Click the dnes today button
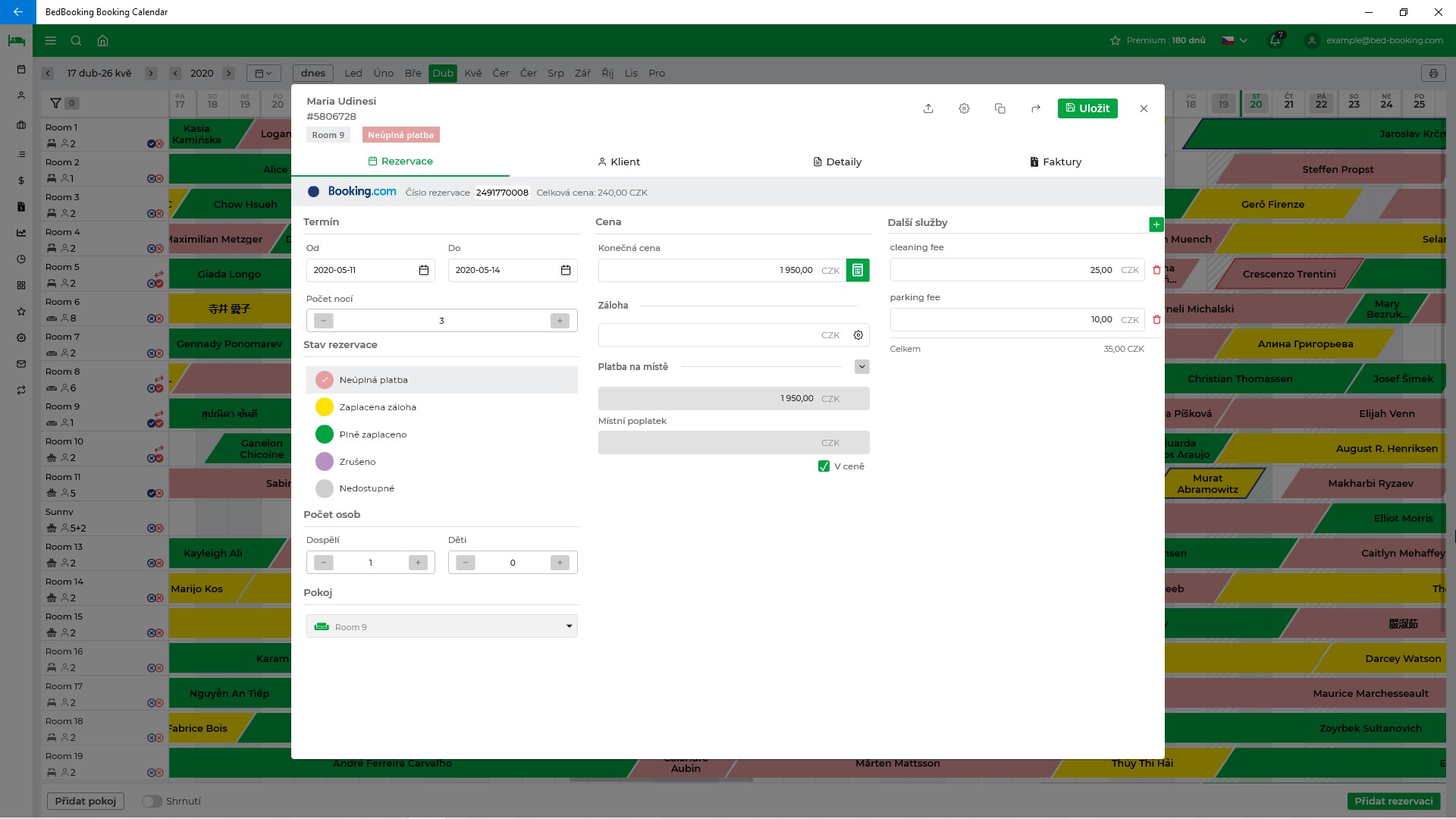Viewport: 1456px width, 819px height. (x=313, y=74)
